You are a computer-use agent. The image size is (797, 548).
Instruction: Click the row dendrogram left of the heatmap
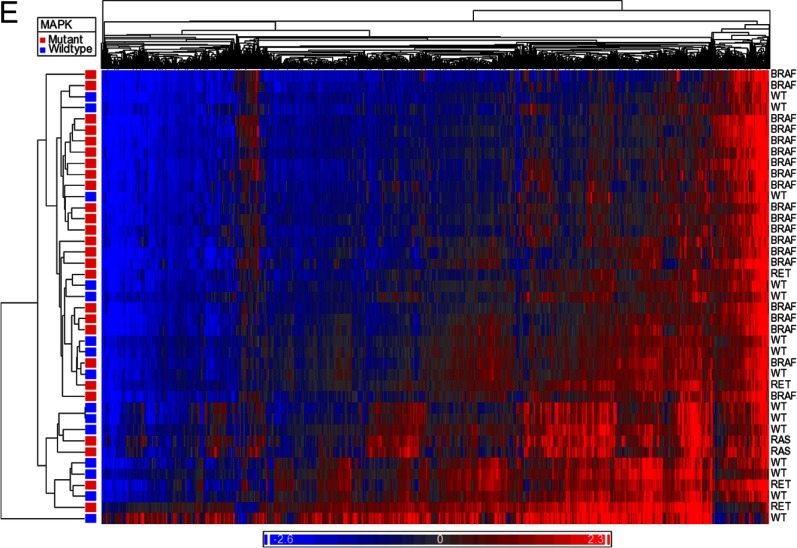[42, 296]
